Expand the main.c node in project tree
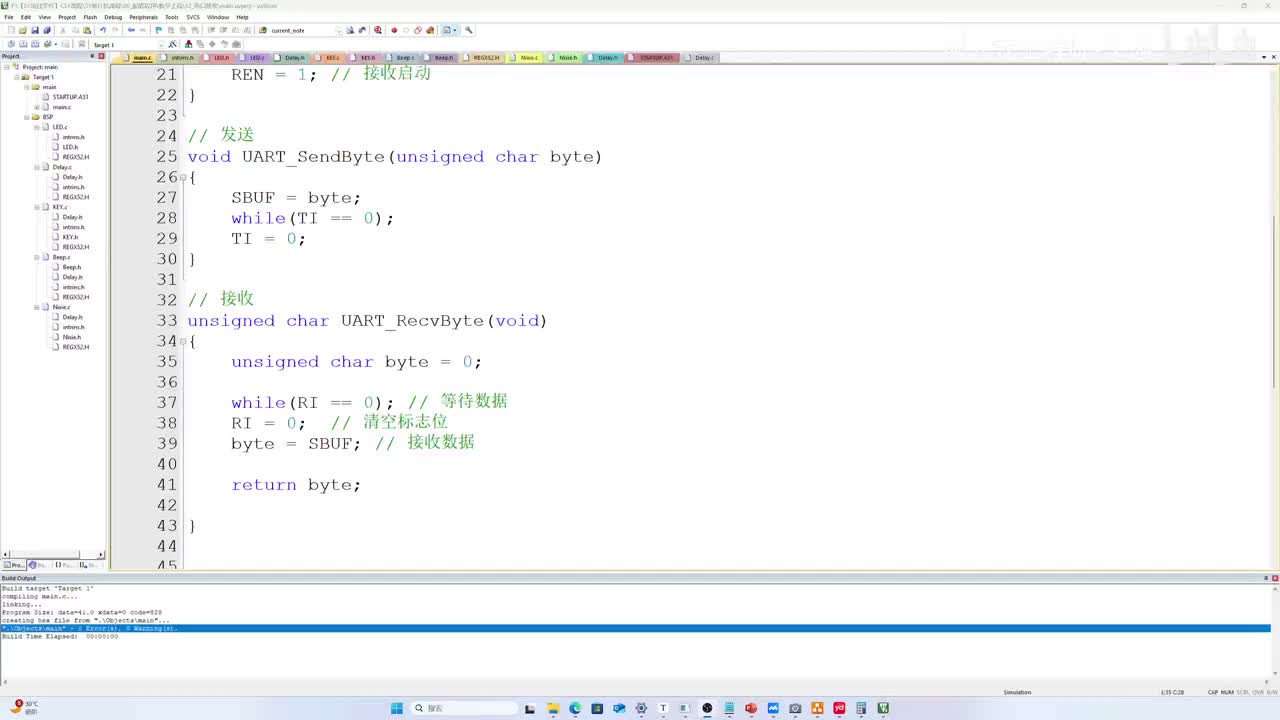The image size is (1280, 720). (37, 107)
